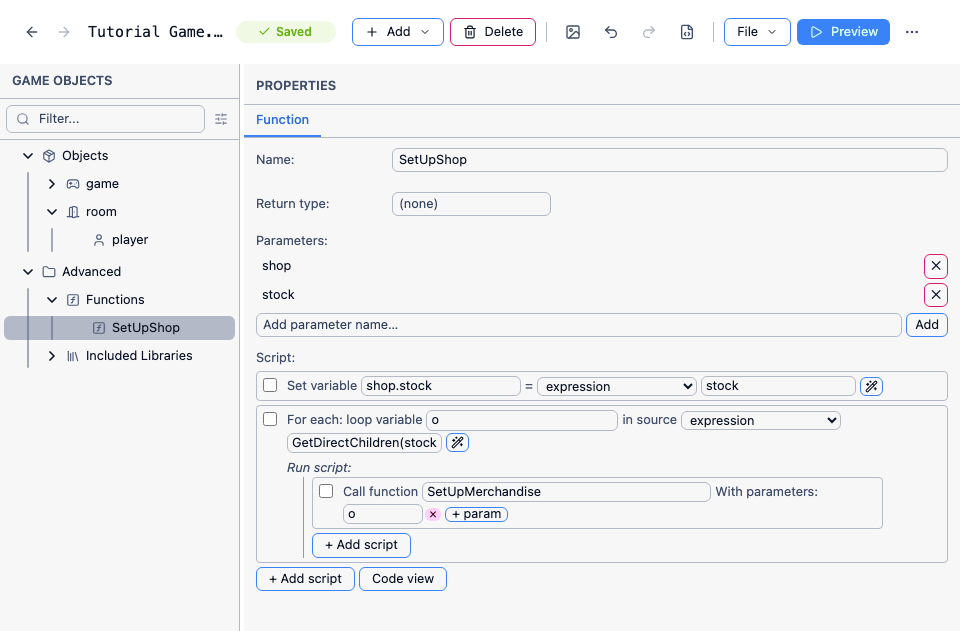Screen dimensions: 960x631
Task: Check the Set variable script checkbox
Action: click(x=270, y=385)
